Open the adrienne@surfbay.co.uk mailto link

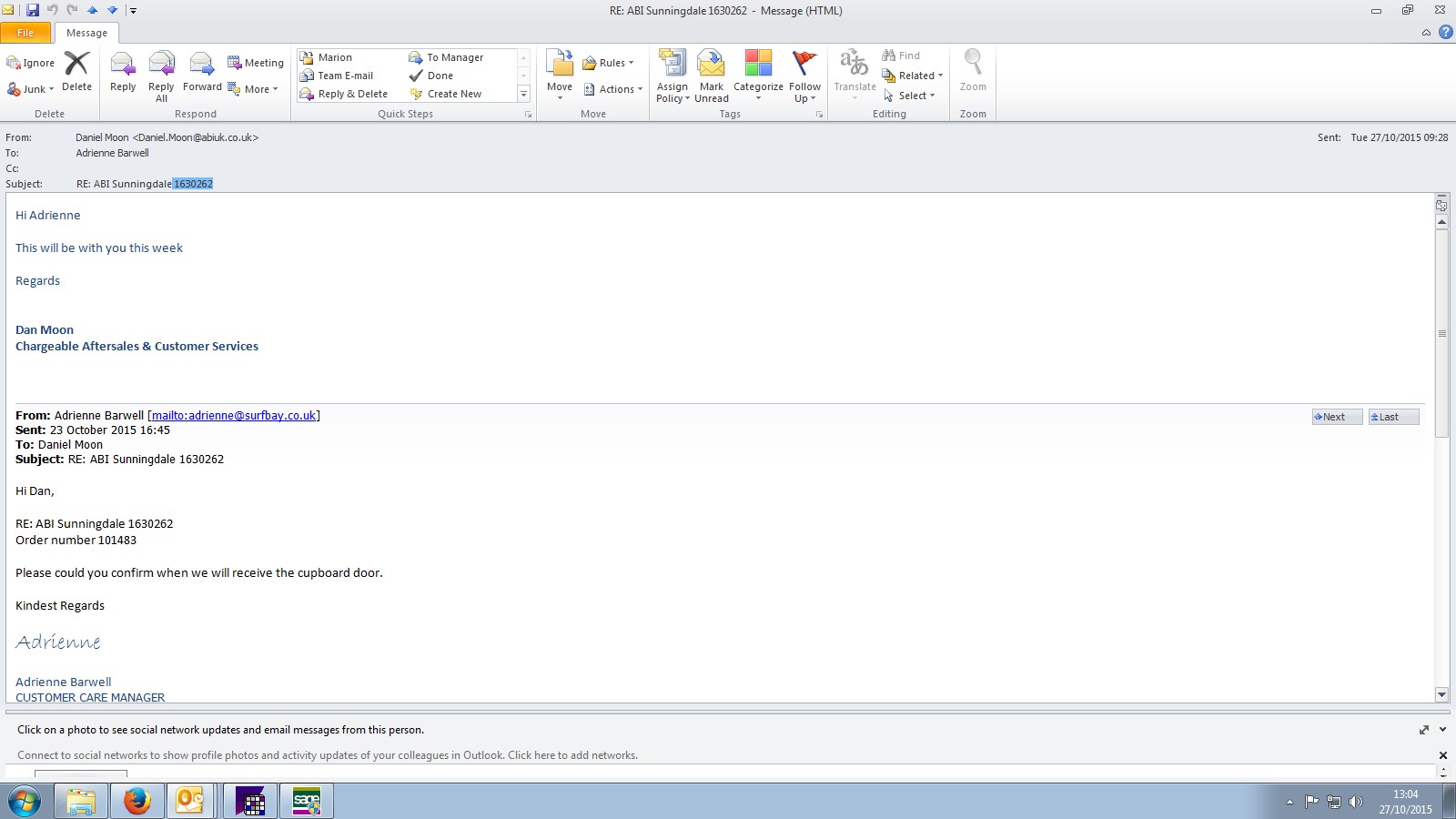234,415
